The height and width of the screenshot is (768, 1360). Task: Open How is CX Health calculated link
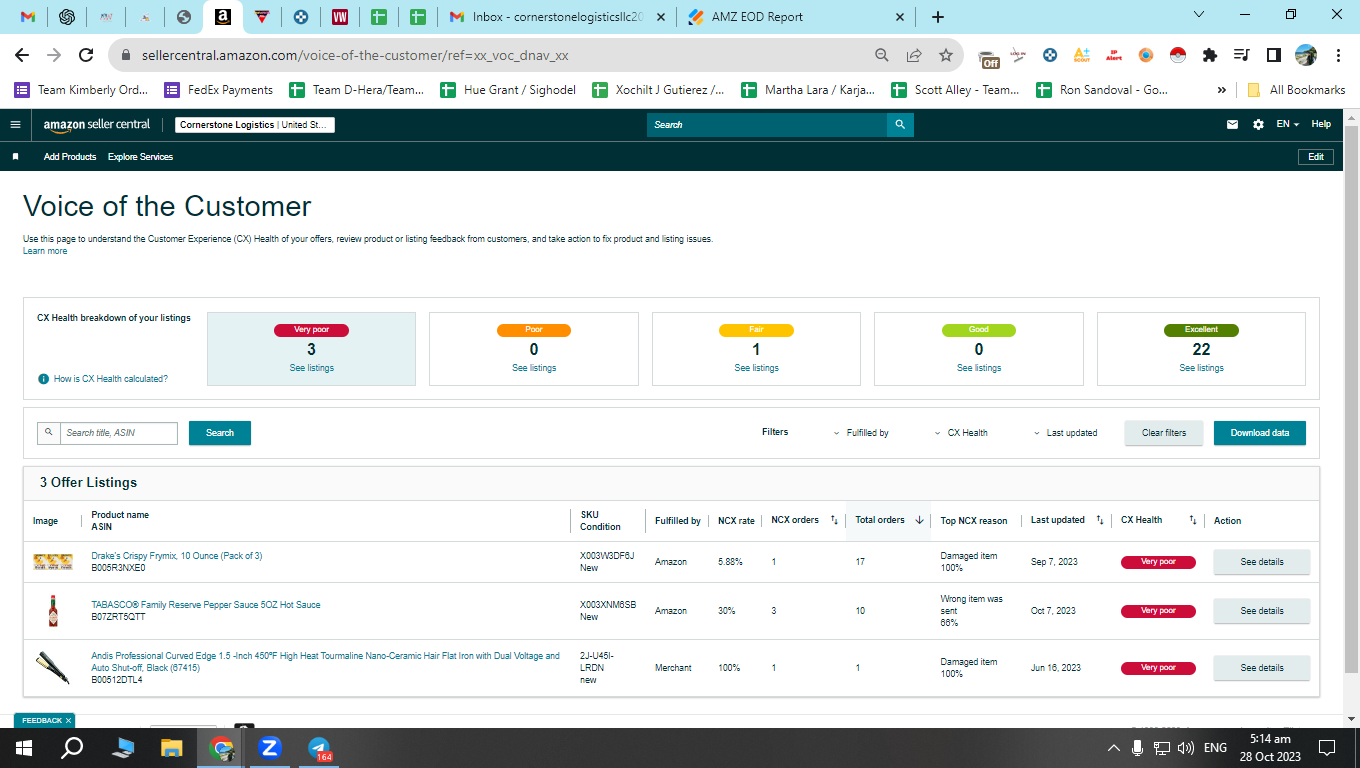[110, 379]
